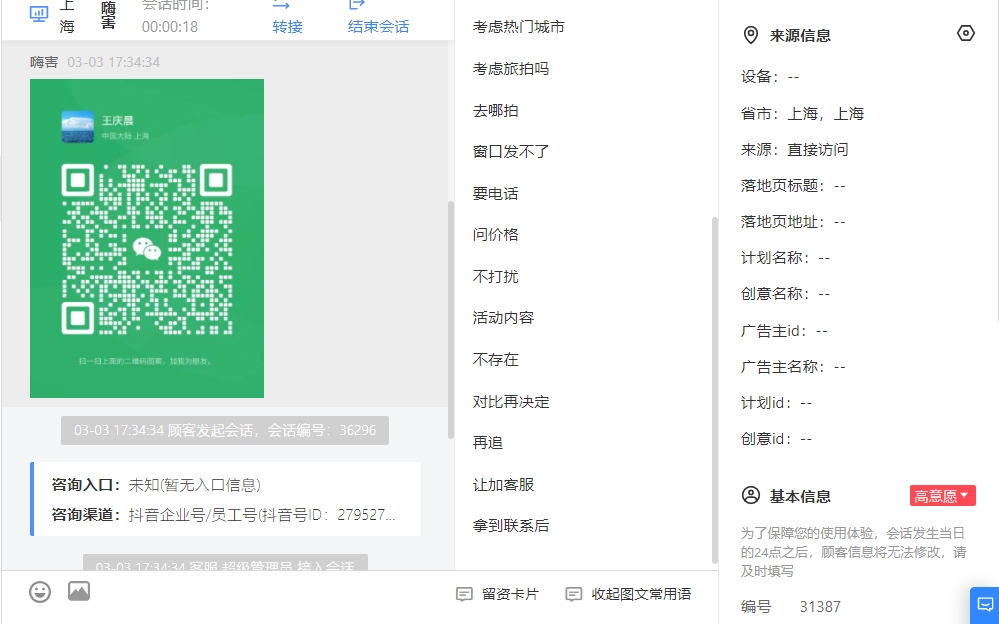Select quick phrase 问价格
Screen dimensions: 999x624
pos(496,235)
